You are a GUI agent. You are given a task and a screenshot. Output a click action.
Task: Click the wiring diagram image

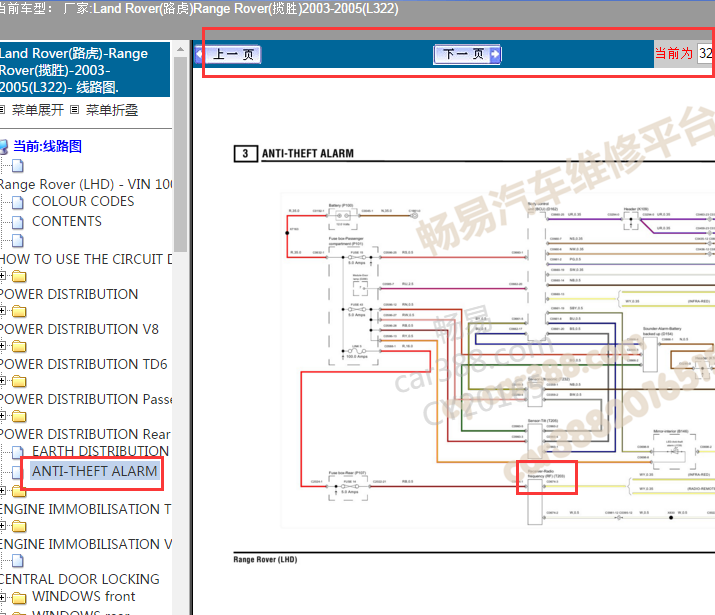point(498,360)
